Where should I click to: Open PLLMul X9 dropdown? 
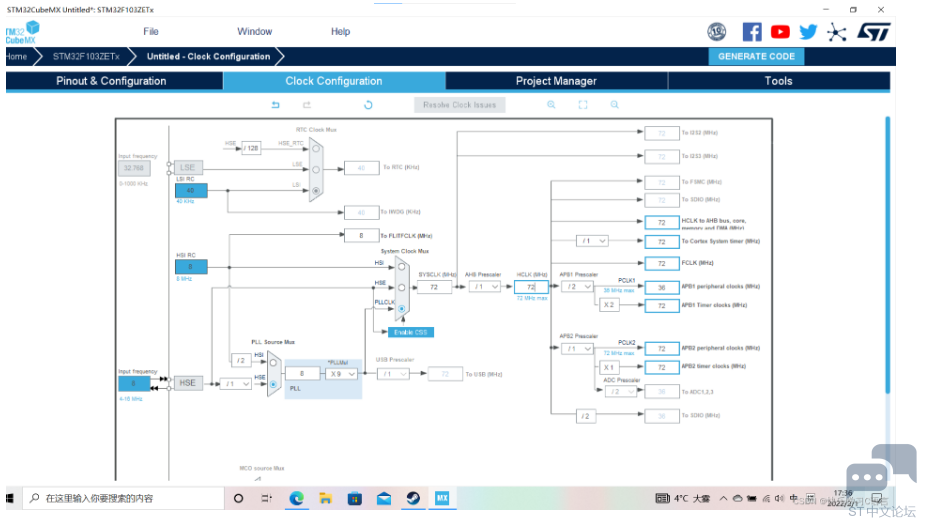342,374
